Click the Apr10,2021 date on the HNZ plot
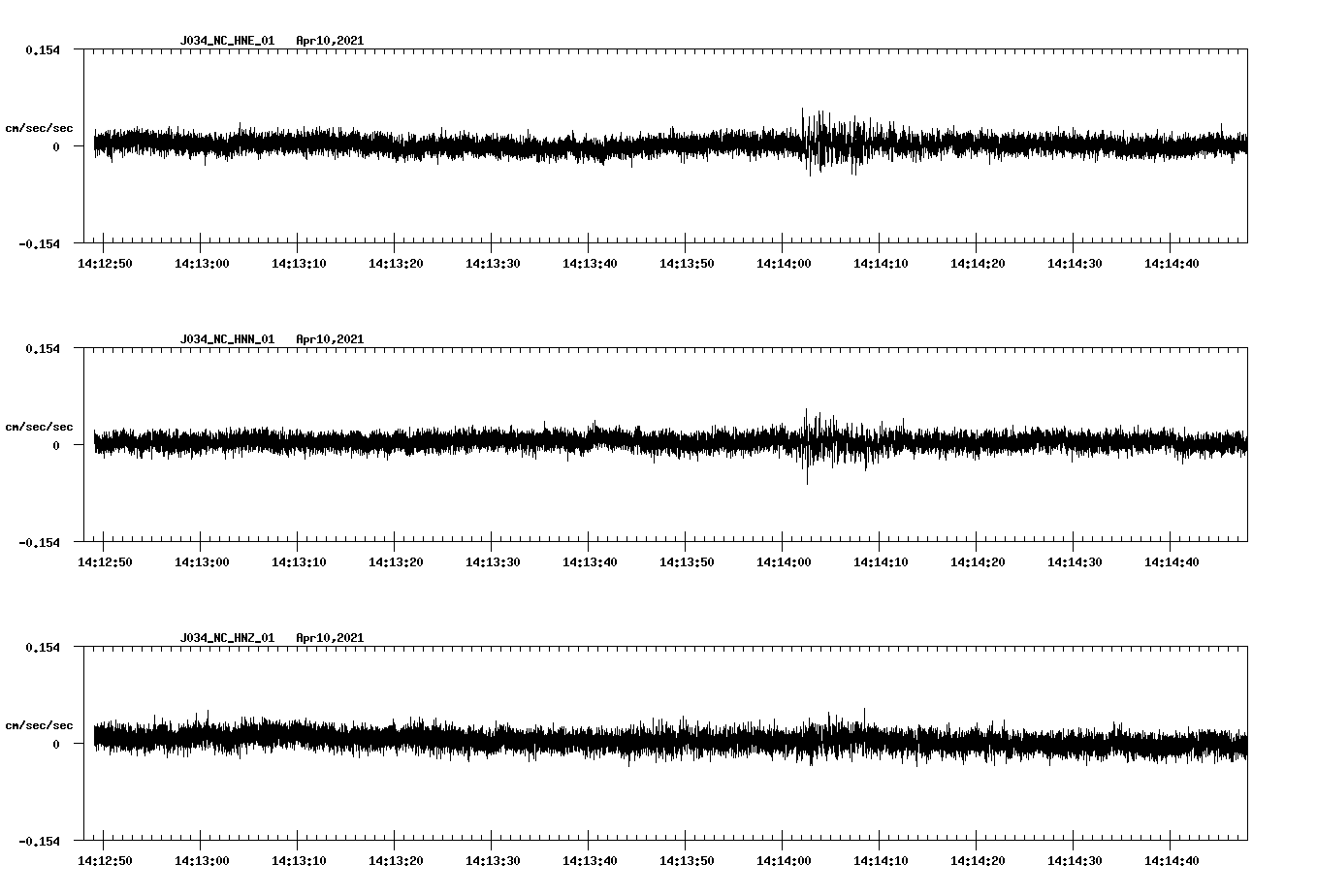This screenshot has height=896, width=1317. click(x=331, y=637)
